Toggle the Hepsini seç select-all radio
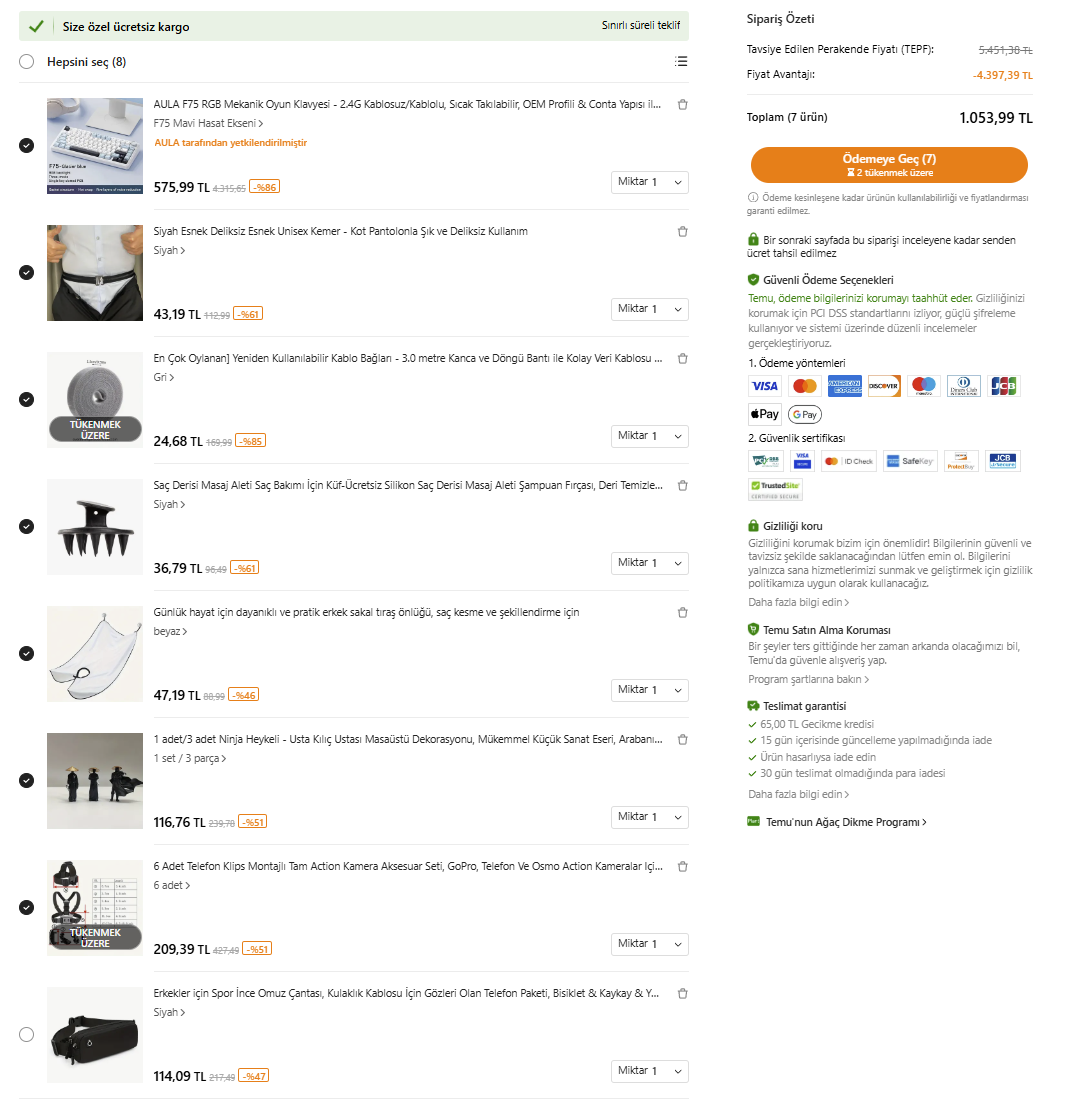The image size is (1076, 1101). pyautogui.click(x=26, y=62)
